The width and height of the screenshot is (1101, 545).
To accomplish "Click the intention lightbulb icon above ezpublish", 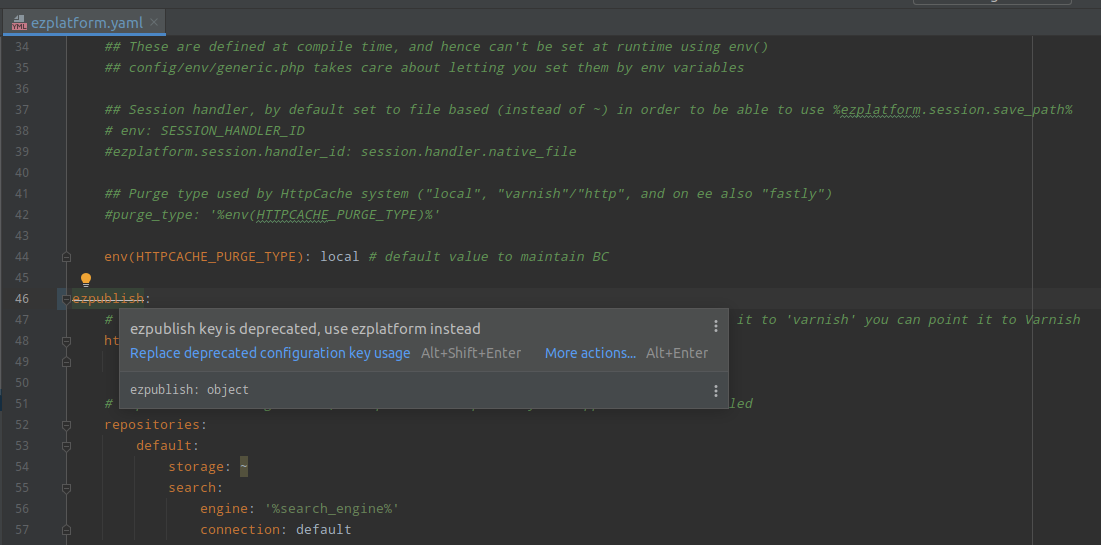I will coord(86,280).
